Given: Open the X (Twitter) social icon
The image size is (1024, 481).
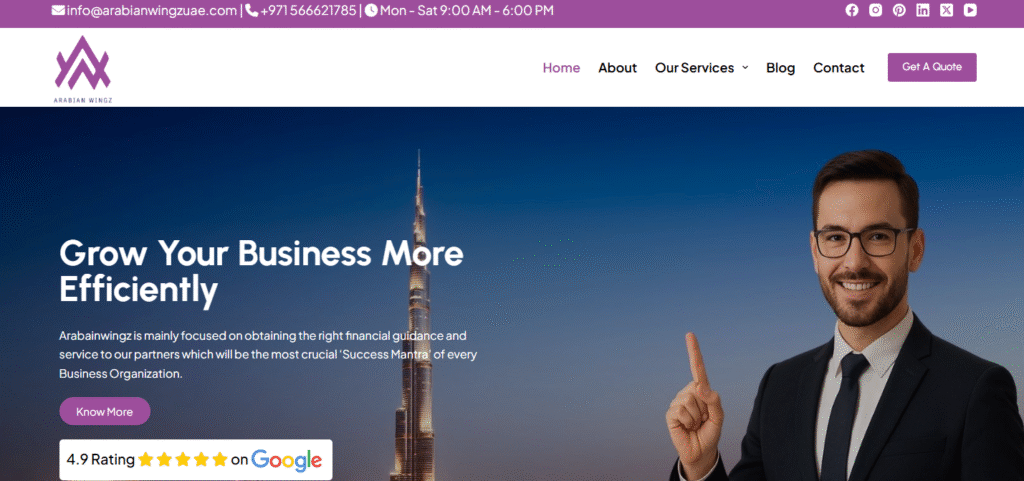Looking at the screenshot, I should pos(946,10).
